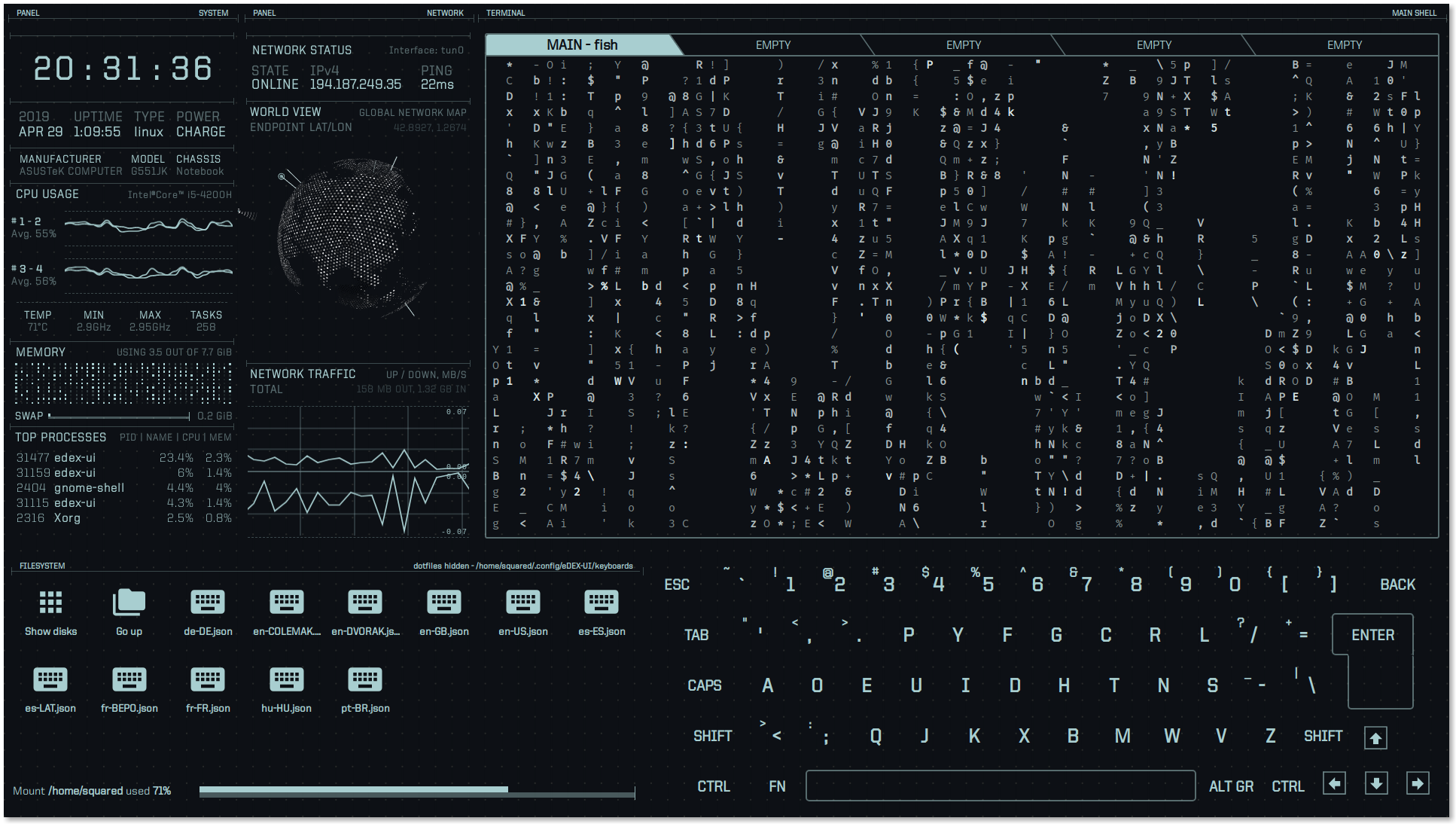1456x824 pixels.
Task: Toggle the CTRL key on virtual keyboard
Action: pyautogui.click(x=713, y=785)
